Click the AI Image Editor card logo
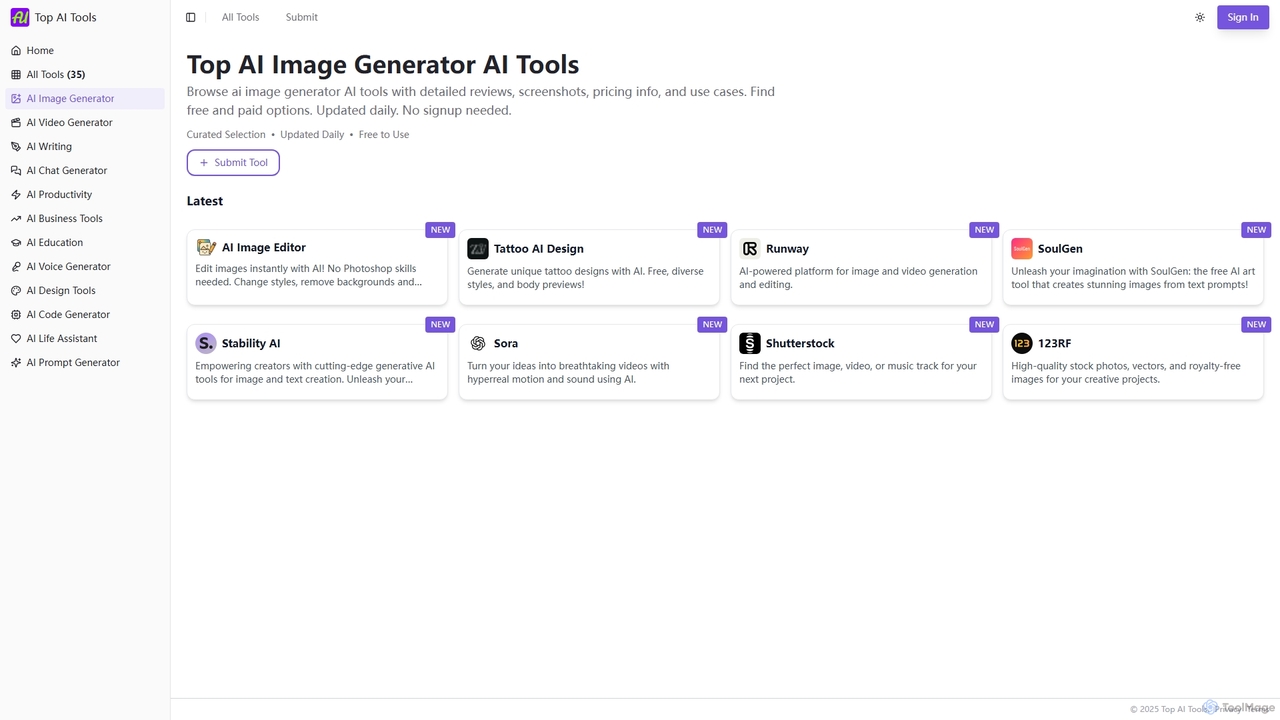1280x720 pixels. (x=206, y=247)
